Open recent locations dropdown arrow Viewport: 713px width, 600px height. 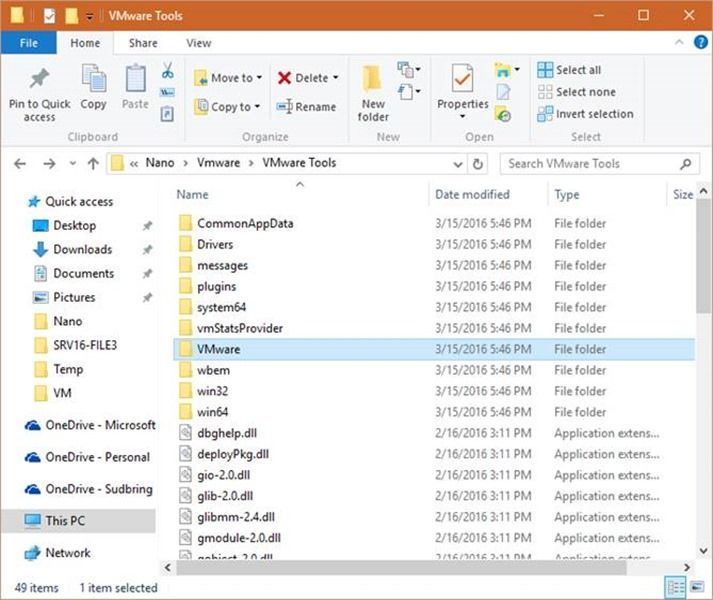coord(72,163)
